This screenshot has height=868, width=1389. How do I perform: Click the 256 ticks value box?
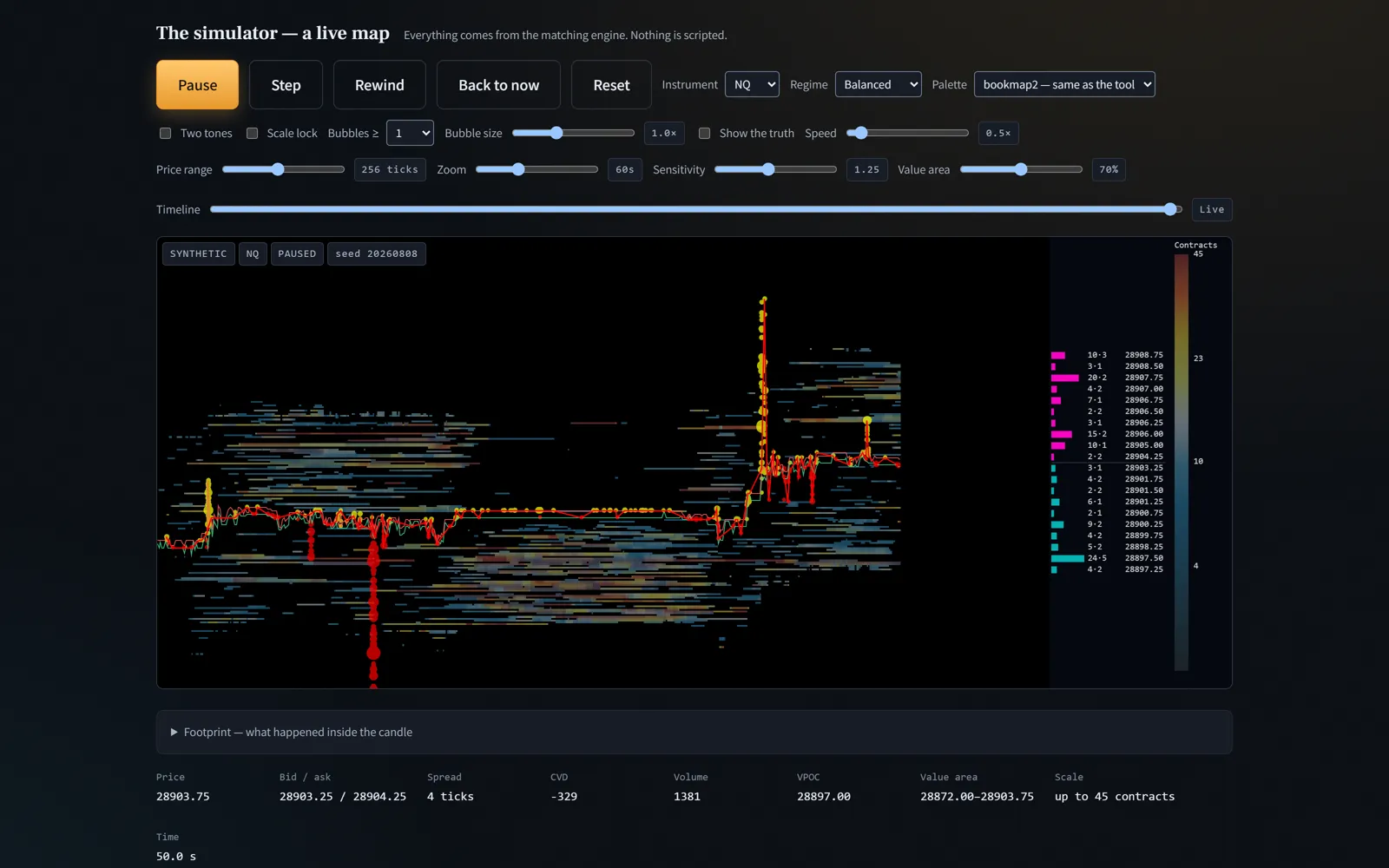(x=390, y=169)
